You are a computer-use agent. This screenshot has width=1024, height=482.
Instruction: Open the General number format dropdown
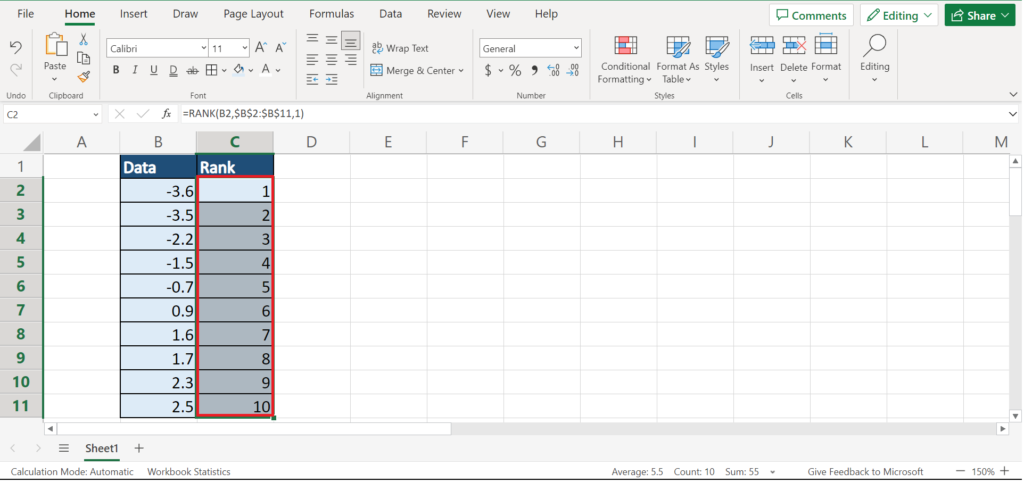pos(530,48)
